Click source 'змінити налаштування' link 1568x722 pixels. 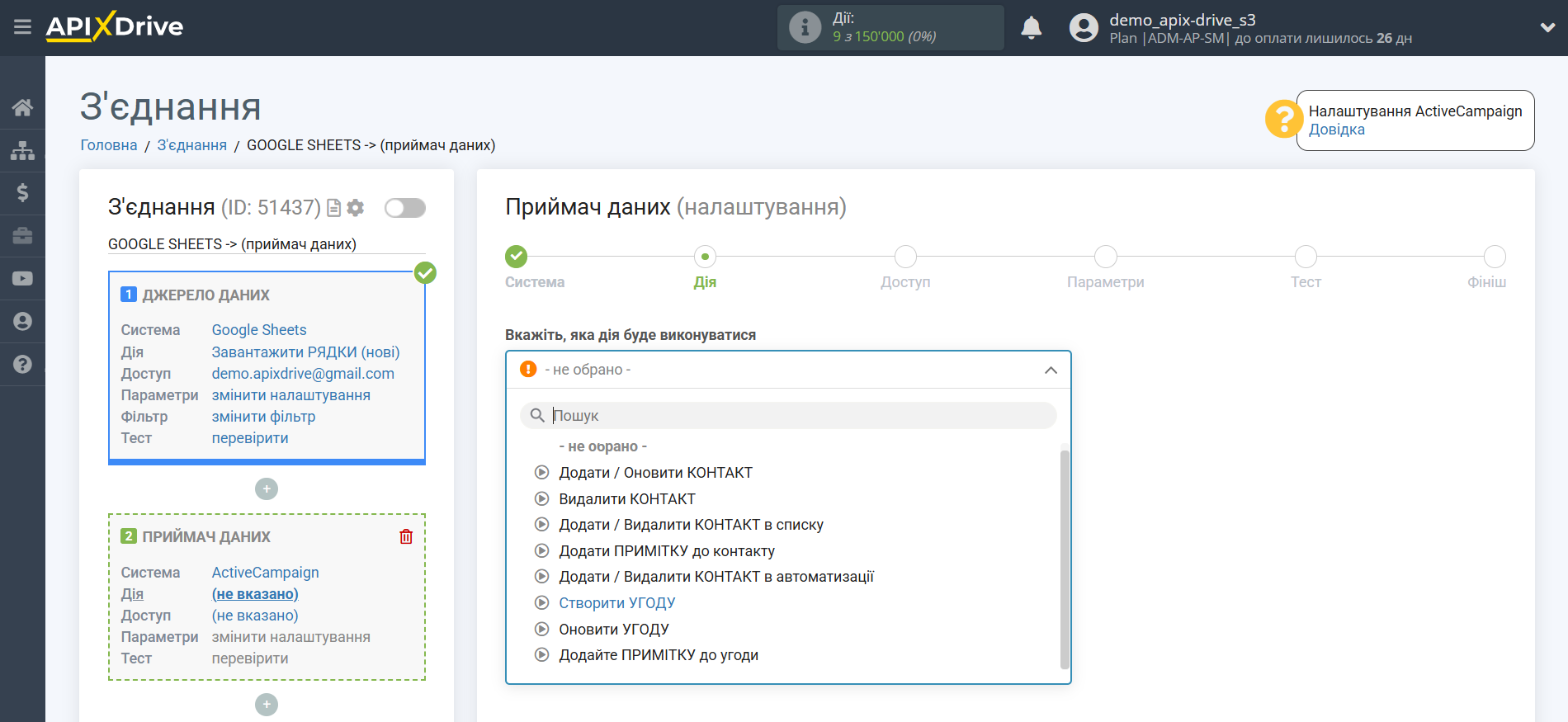coord(291,395)
